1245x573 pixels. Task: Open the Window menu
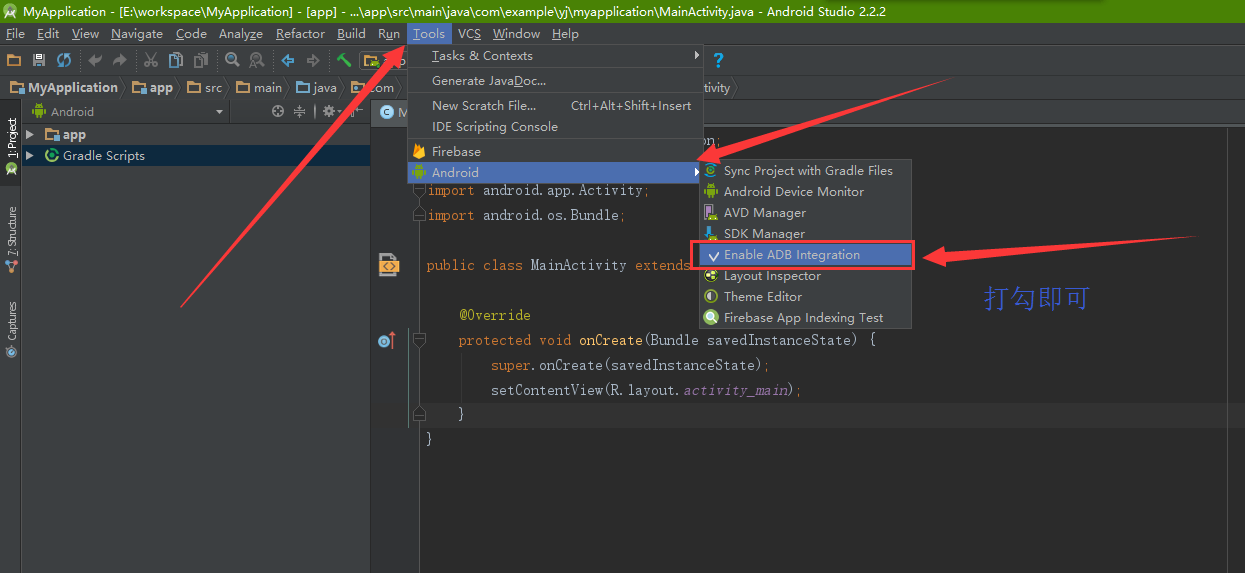pos(516,33)
